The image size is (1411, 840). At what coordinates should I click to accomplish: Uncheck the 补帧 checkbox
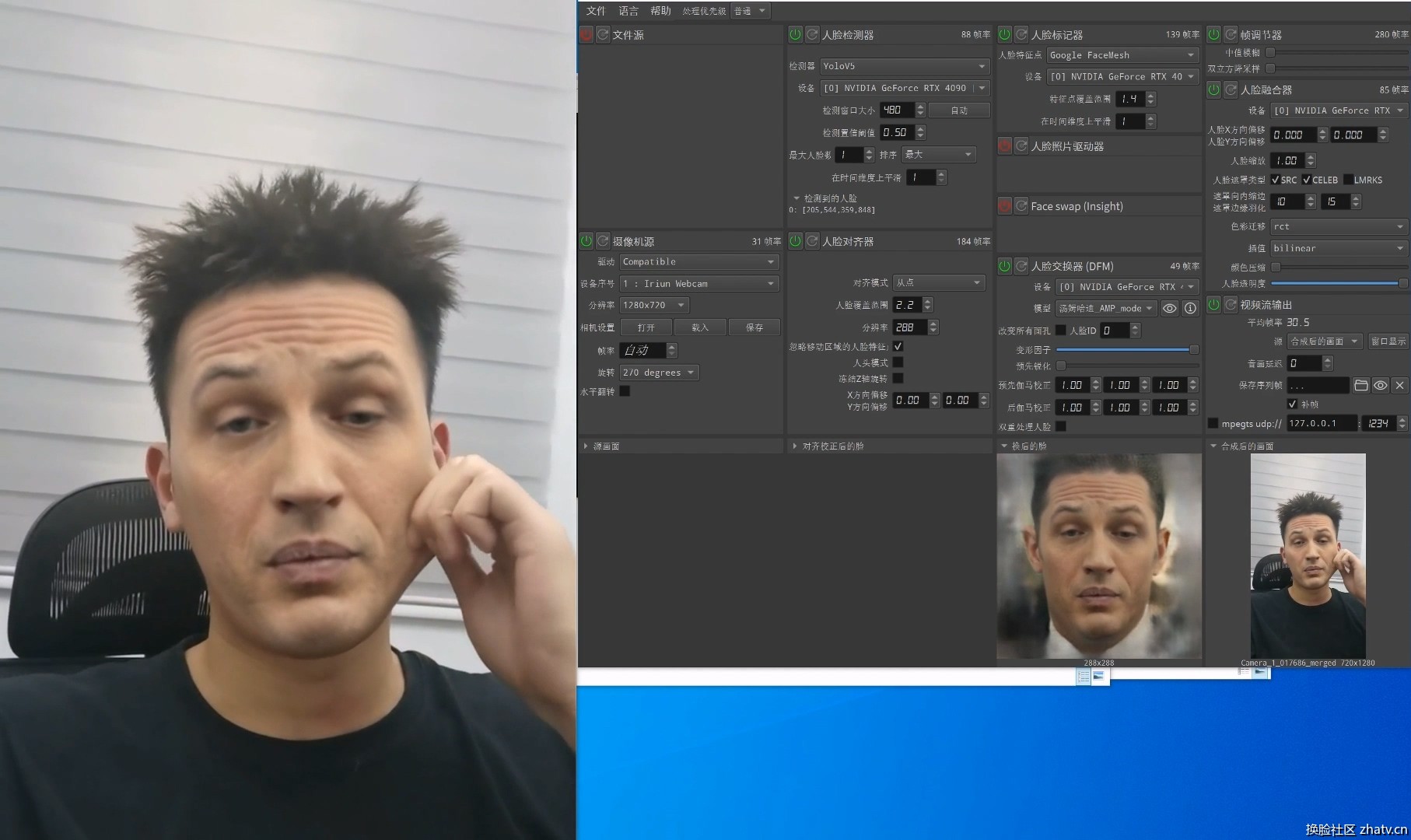[x=1292, y=404]
